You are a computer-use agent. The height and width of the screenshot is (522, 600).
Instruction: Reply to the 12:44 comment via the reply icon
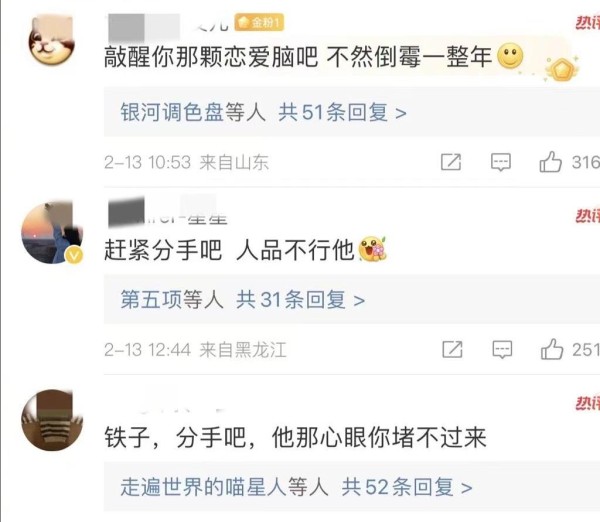(502, 349)
